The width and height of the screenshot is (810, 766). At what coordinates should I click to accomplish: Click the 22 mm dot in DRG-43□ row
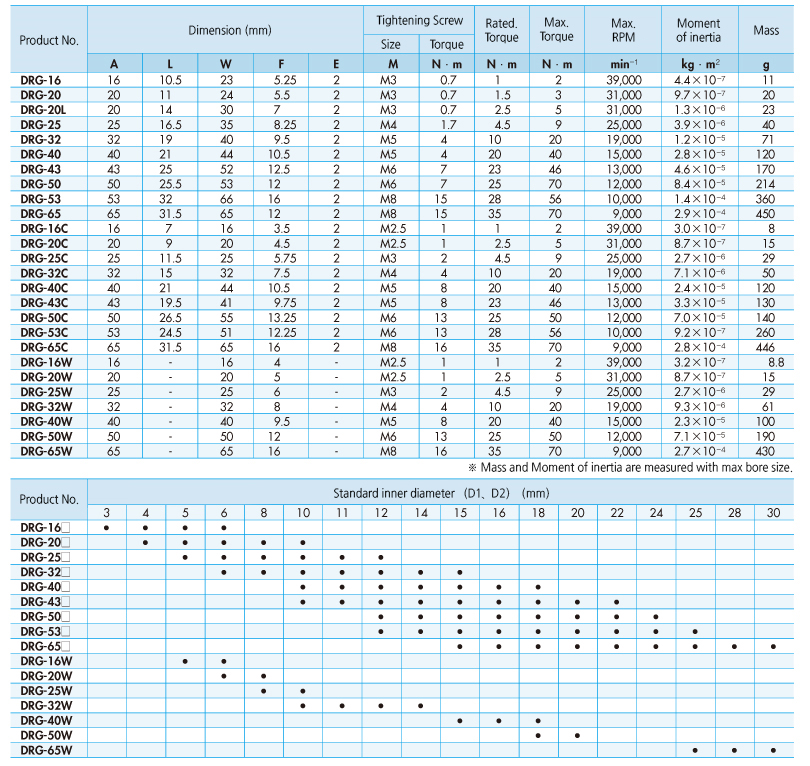(x=617, y=602)
